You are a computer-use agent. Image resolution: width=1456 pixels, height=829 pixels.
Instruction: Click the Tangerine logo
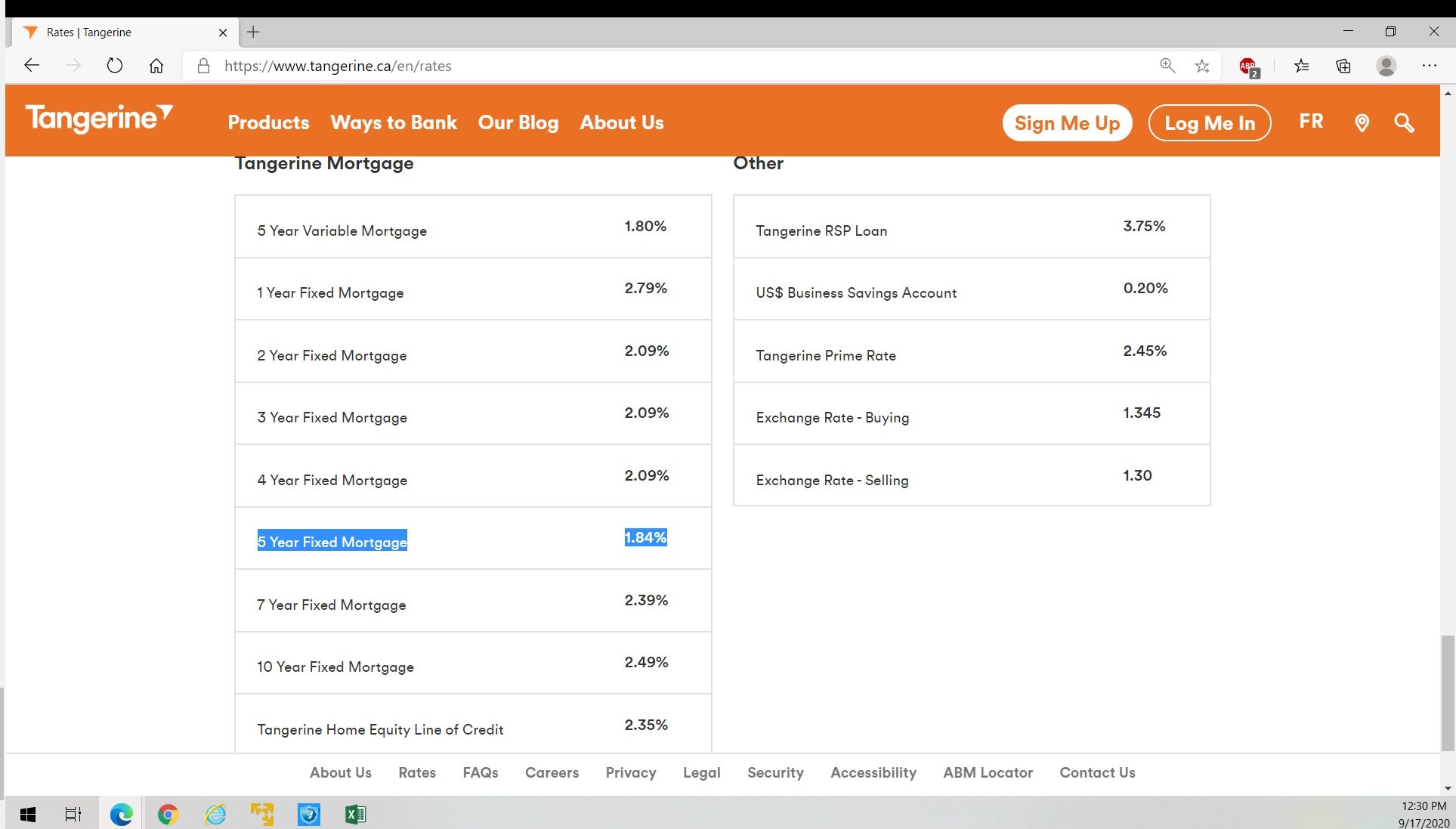[99, 119]
